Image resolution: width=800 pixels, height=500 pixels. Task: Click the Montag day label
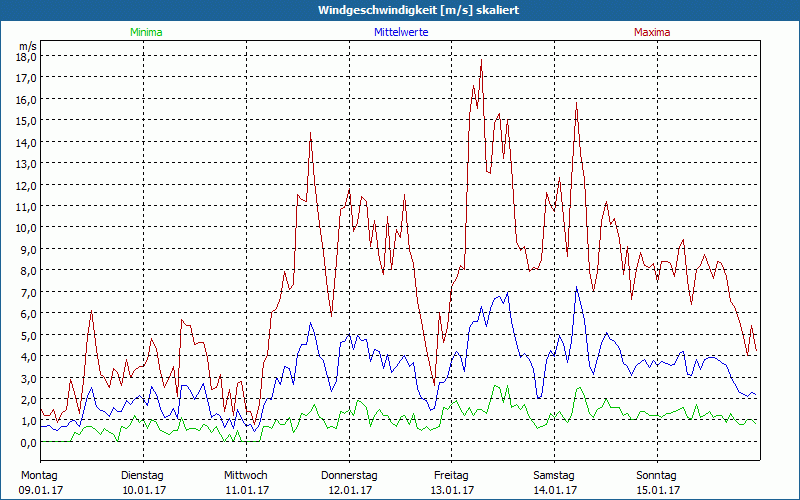39,476
